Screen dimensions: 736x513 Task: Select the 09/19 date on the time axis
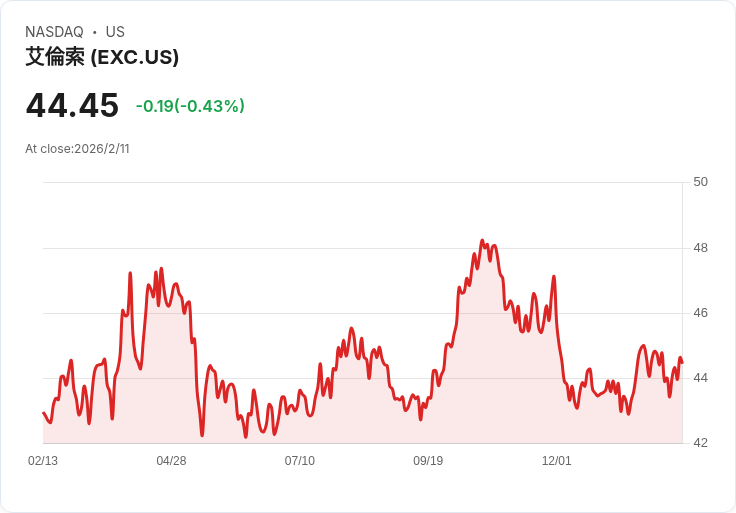[x=428, y=461]
